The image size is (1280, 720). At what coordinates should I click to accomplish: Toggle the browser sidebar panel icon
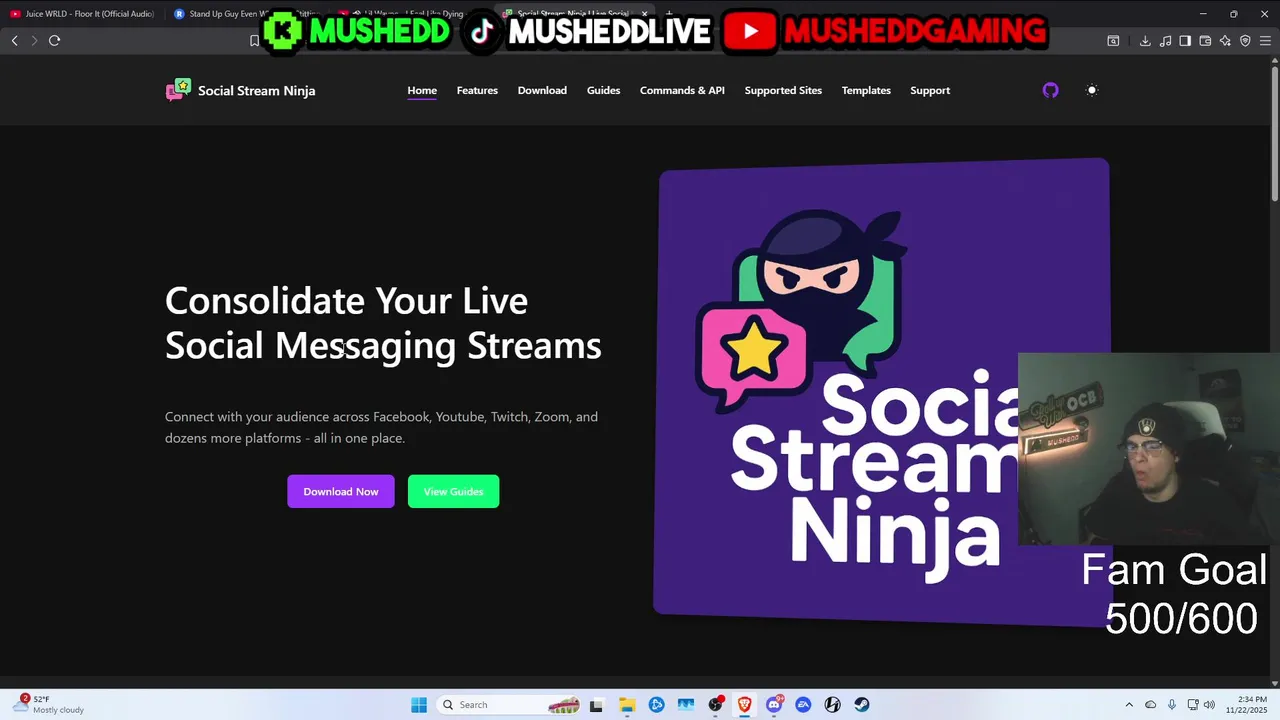click(1185, 41)
